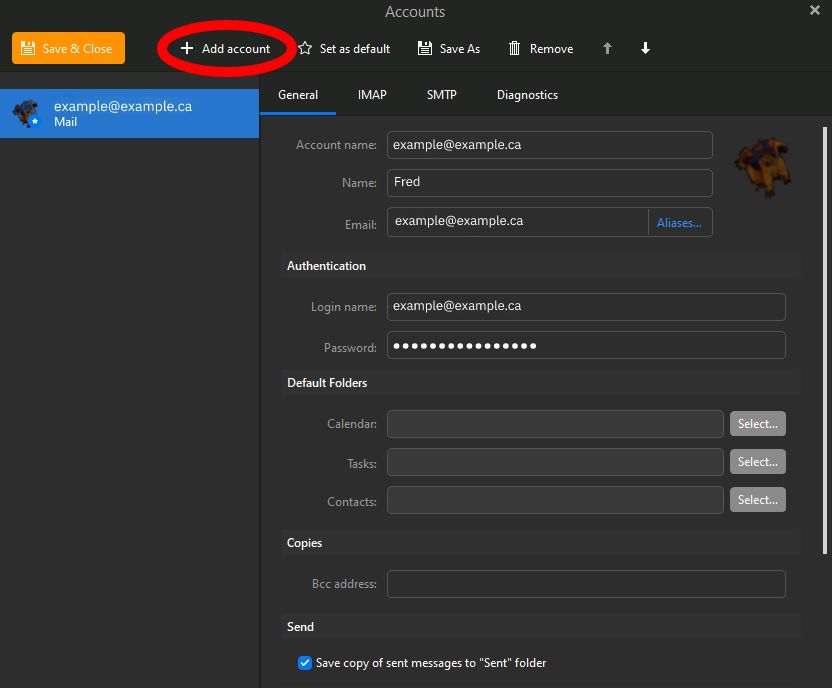Image resolution: width=832 pixels, height=688 pixels.
Task: Click the Set as default label
Action: pos(355,49)
